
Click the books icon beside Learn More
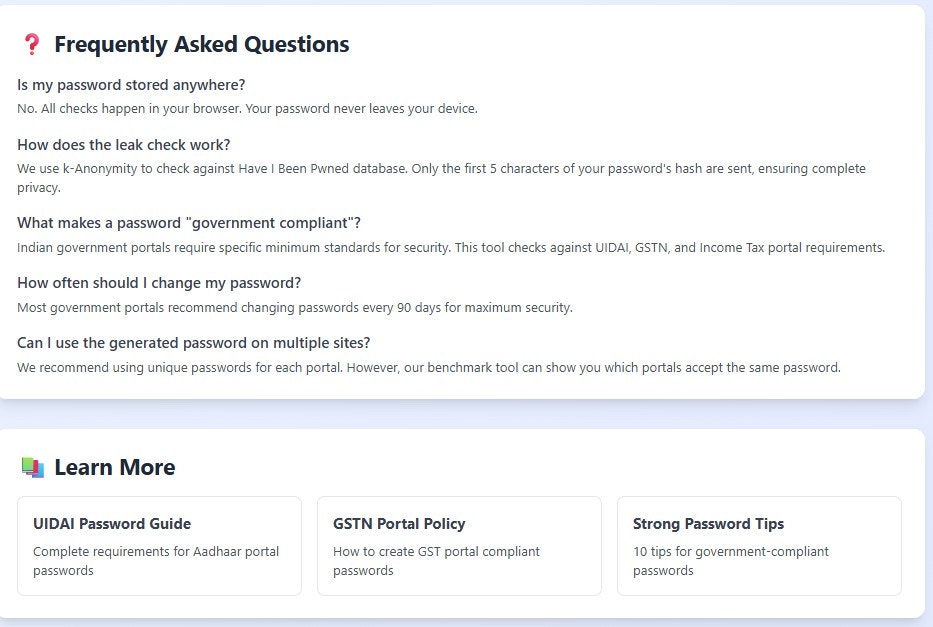click(x=31, y=466)
